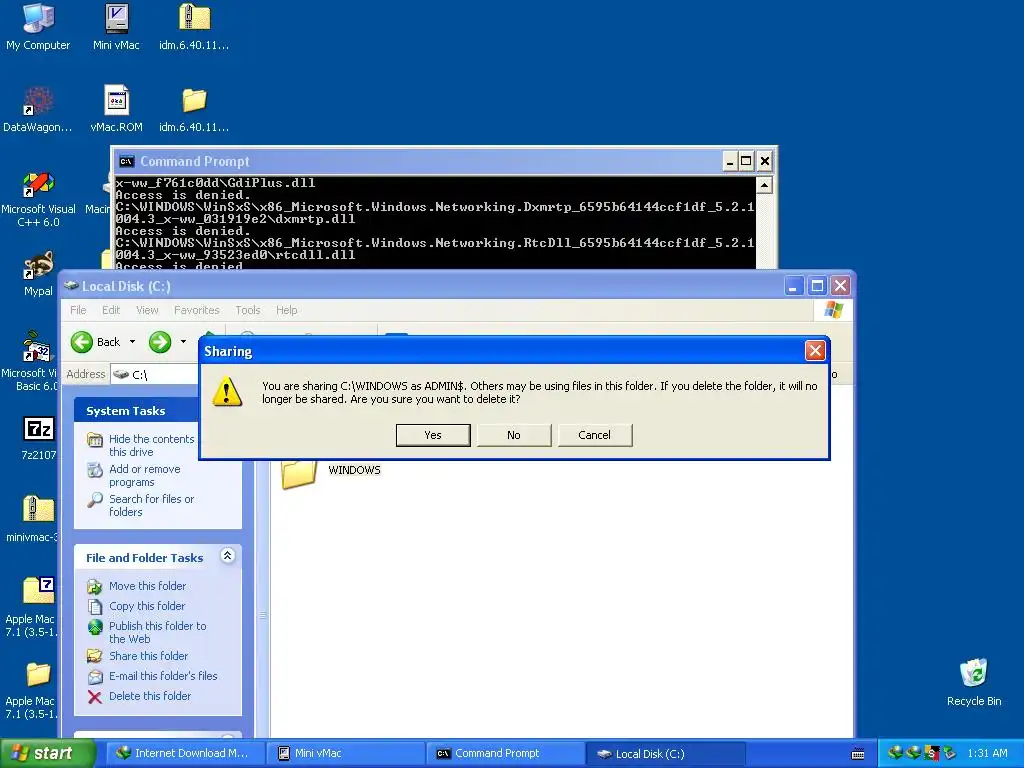
Task: Select the WINDOWS folder icon in Explorer
Action: tap(298, 473)
